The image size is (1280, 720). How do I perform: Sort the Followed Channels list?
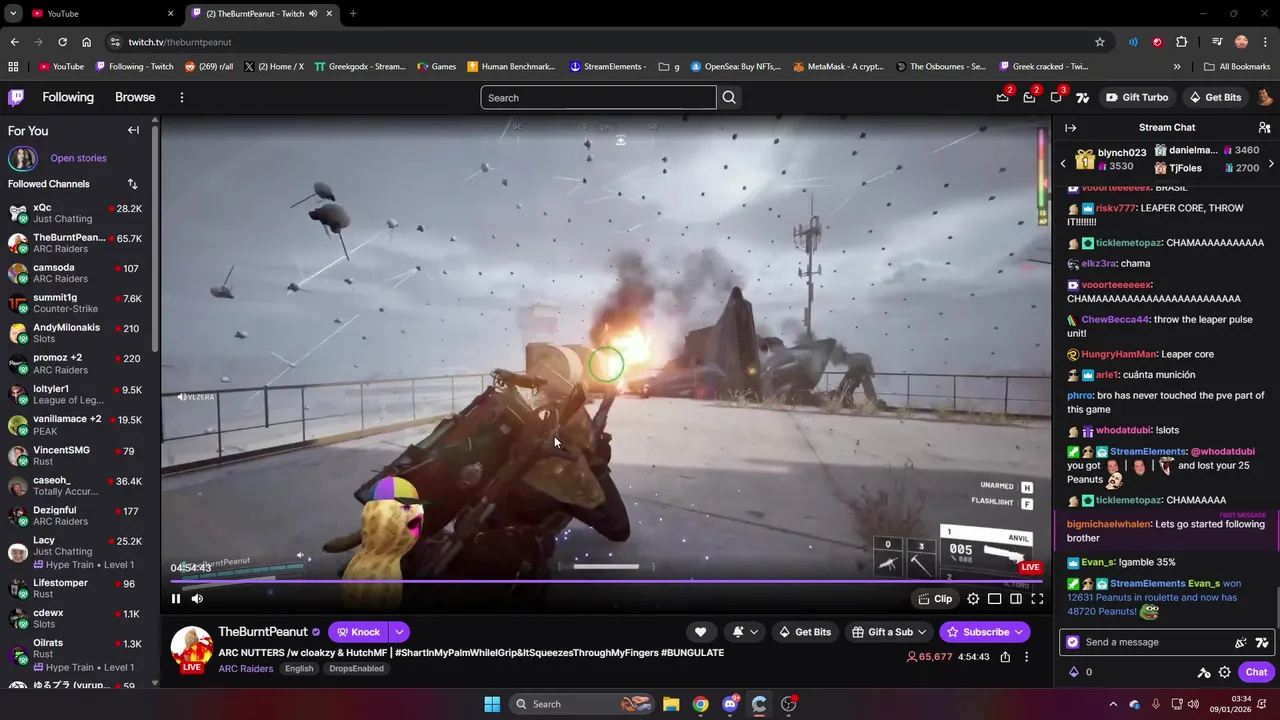132,184
